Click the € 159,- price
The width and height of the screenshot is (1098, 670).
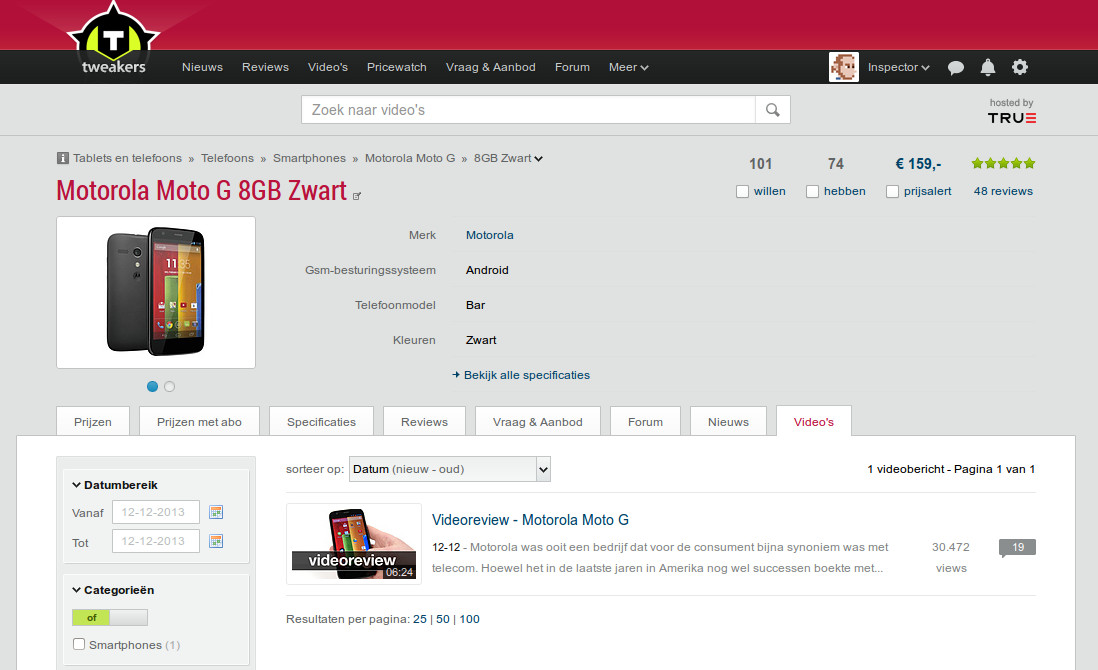point(918,164)
